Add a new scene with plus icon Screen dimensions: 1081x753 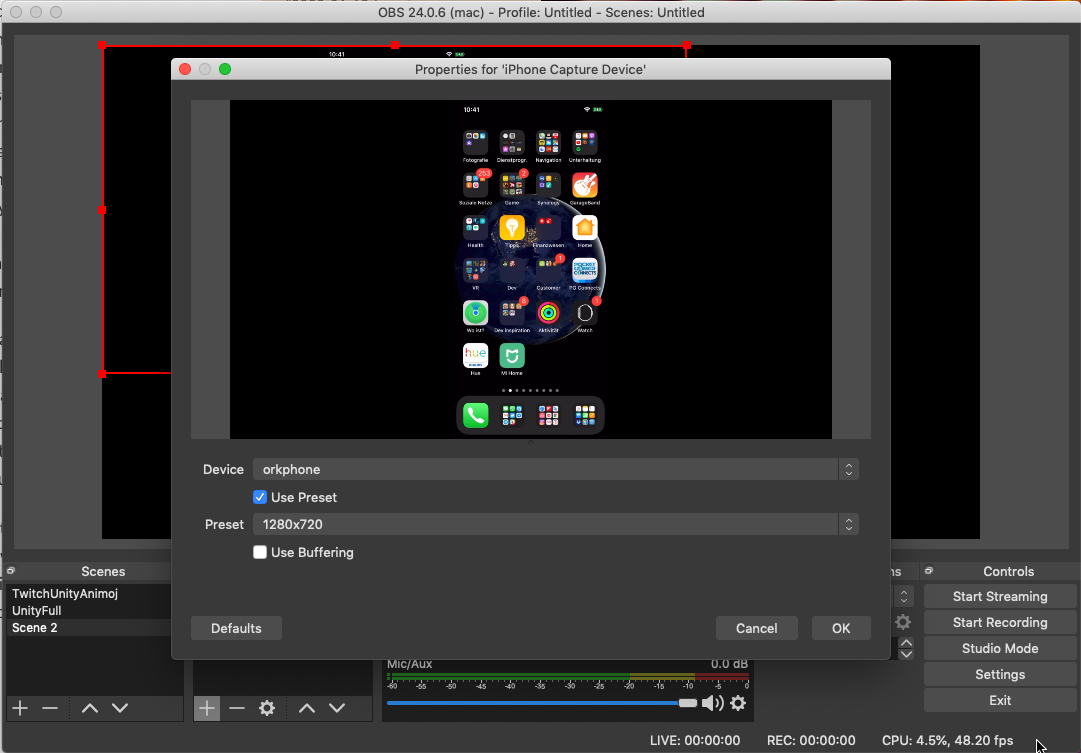tap(20, 708)
